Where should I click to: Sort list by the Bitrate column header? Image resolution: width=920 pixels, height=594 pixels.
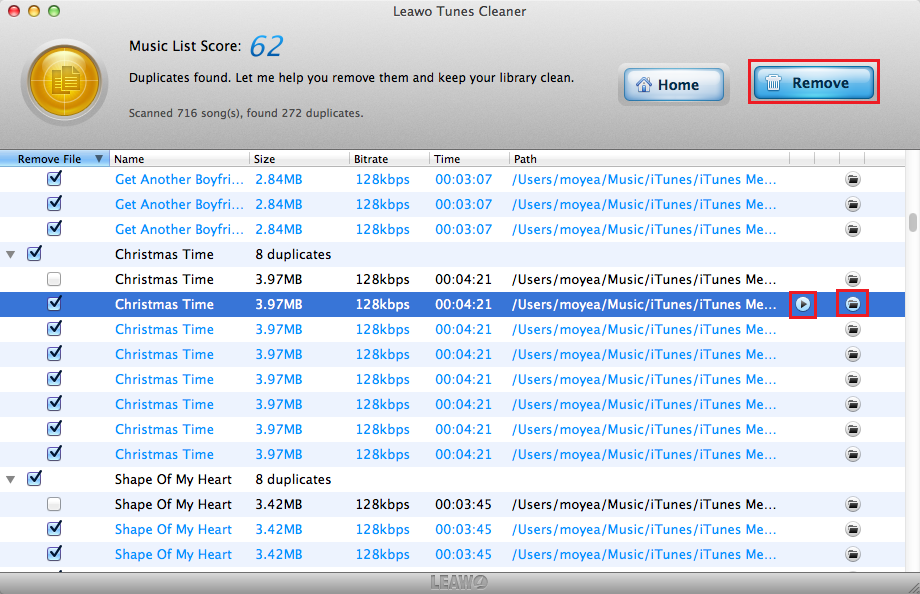[x=389, y=159]
